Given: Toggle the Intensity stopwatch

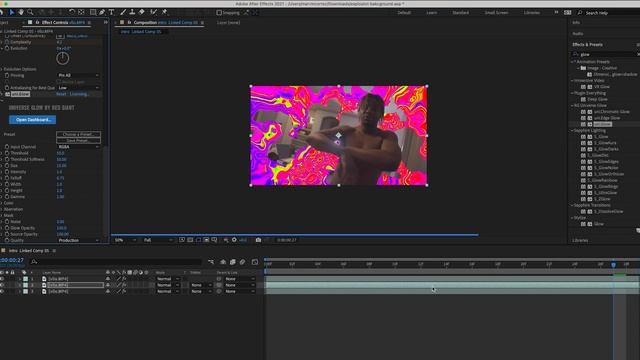Looking at the screenshot, I should (x=7, y=172).
